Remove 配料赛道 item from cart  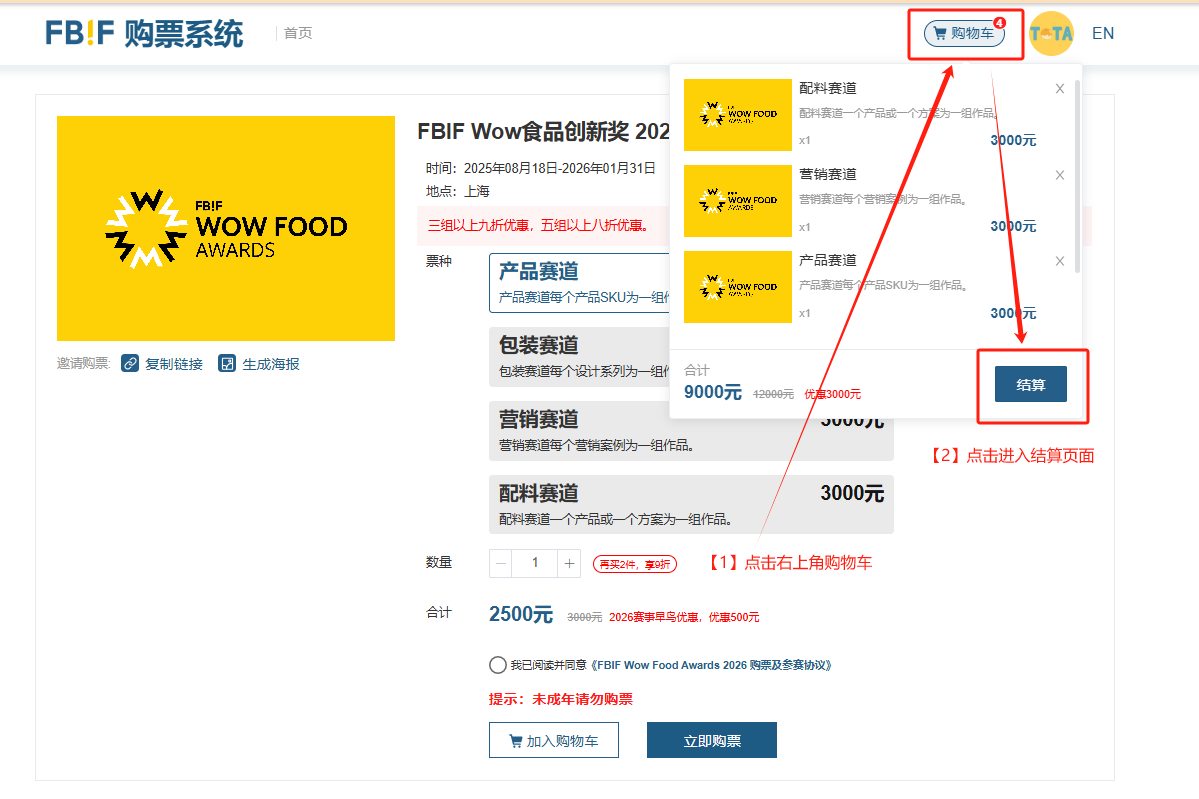click(1060, 89)
